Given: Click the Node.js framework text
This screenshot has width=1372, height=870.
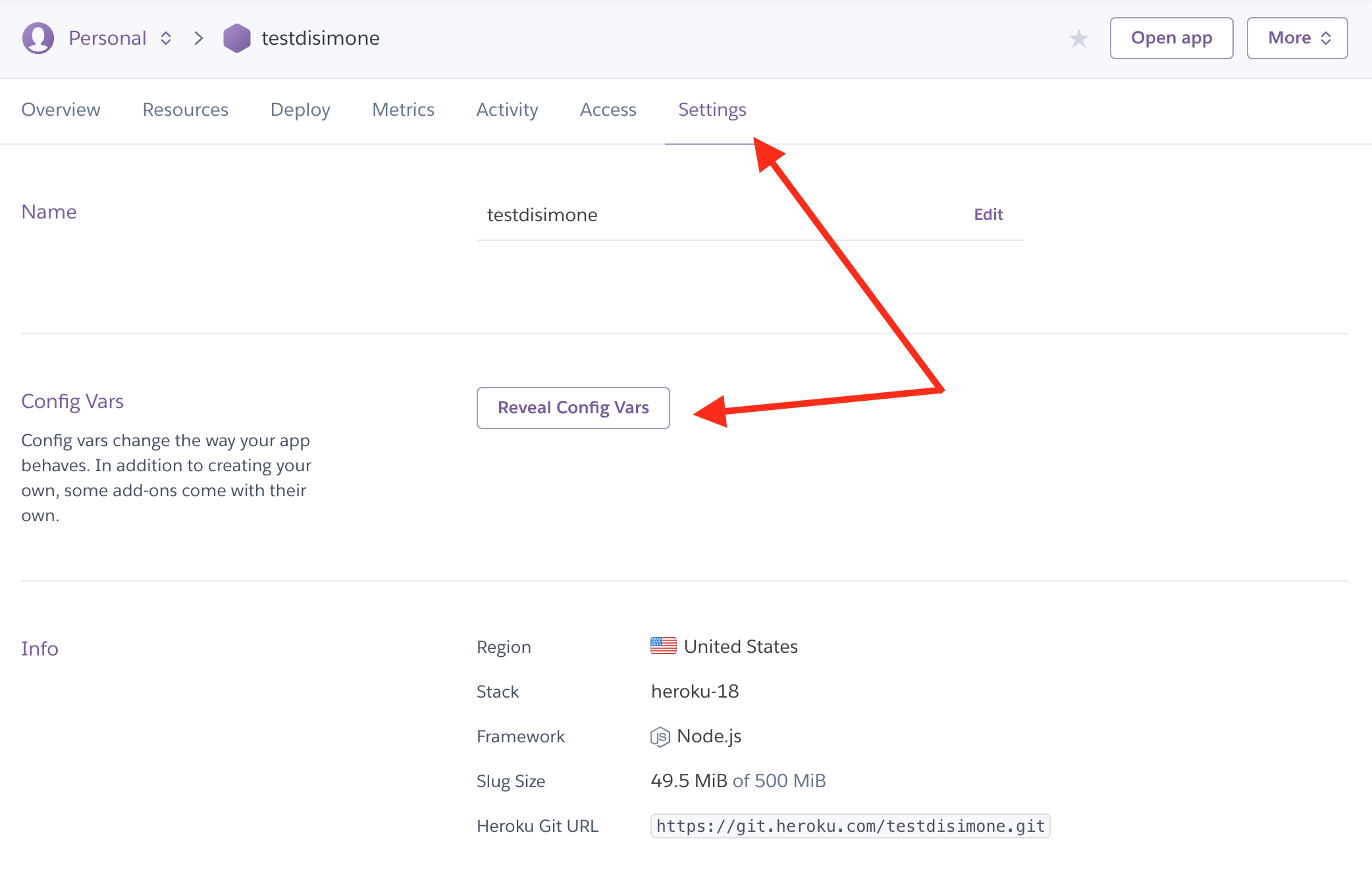Looking at the screenshot, I should point(709,736).
